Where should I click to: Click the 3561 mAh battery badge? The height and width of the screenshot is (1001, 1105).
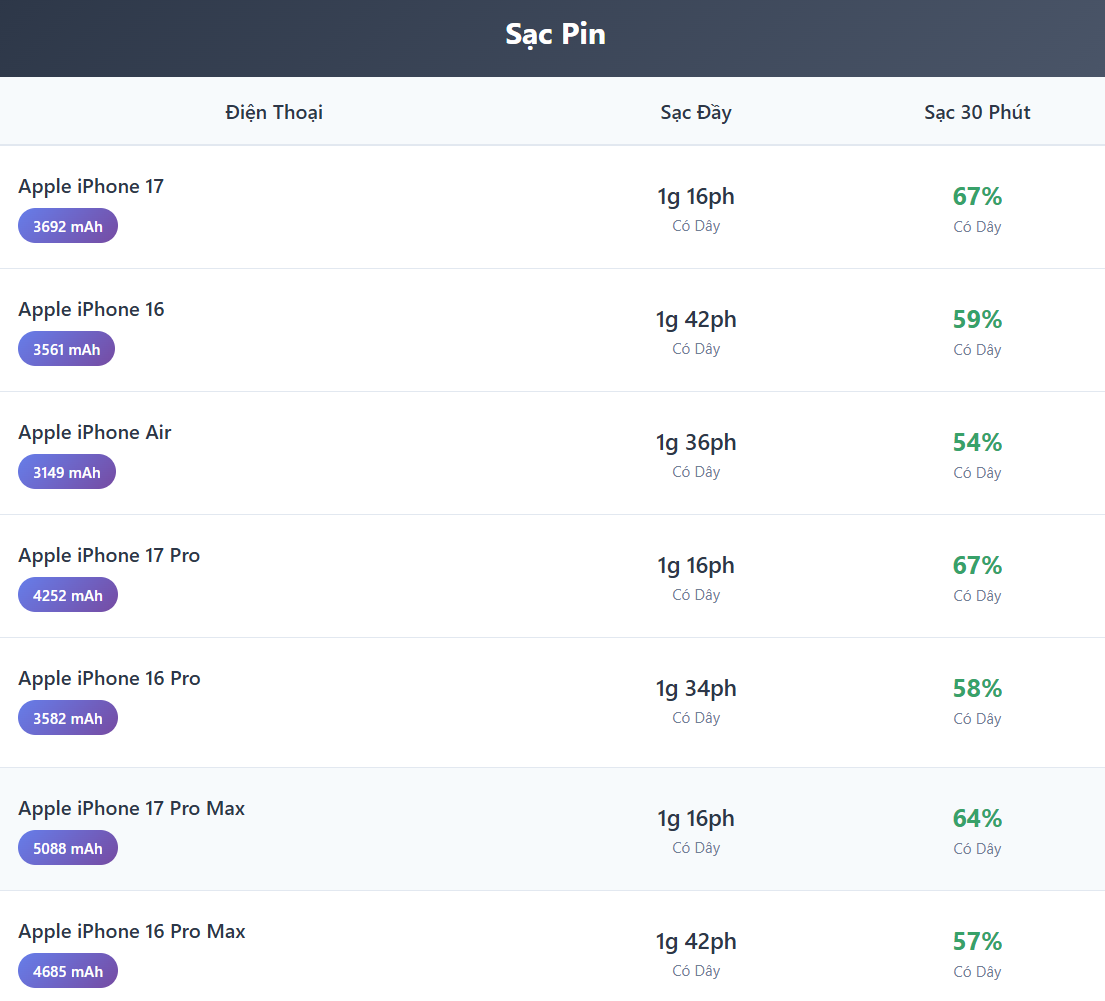pos(67,349)
